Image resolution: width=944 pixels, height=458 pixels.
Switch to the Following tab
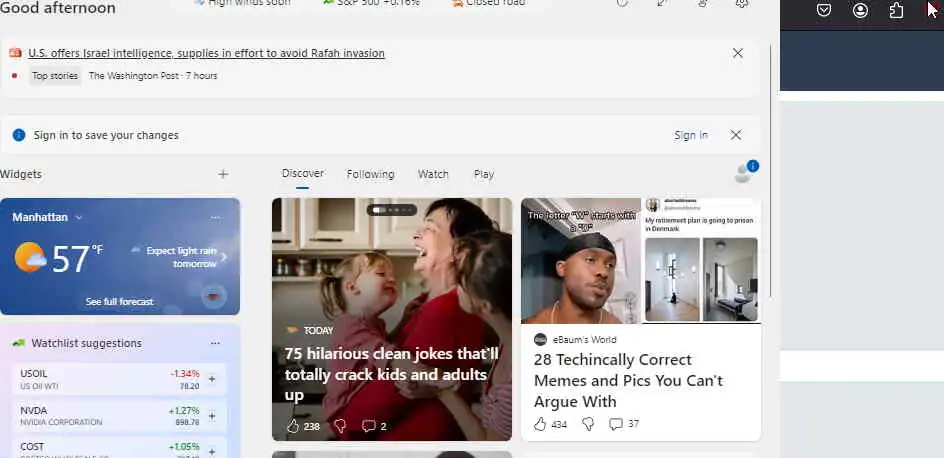point(370,174)
